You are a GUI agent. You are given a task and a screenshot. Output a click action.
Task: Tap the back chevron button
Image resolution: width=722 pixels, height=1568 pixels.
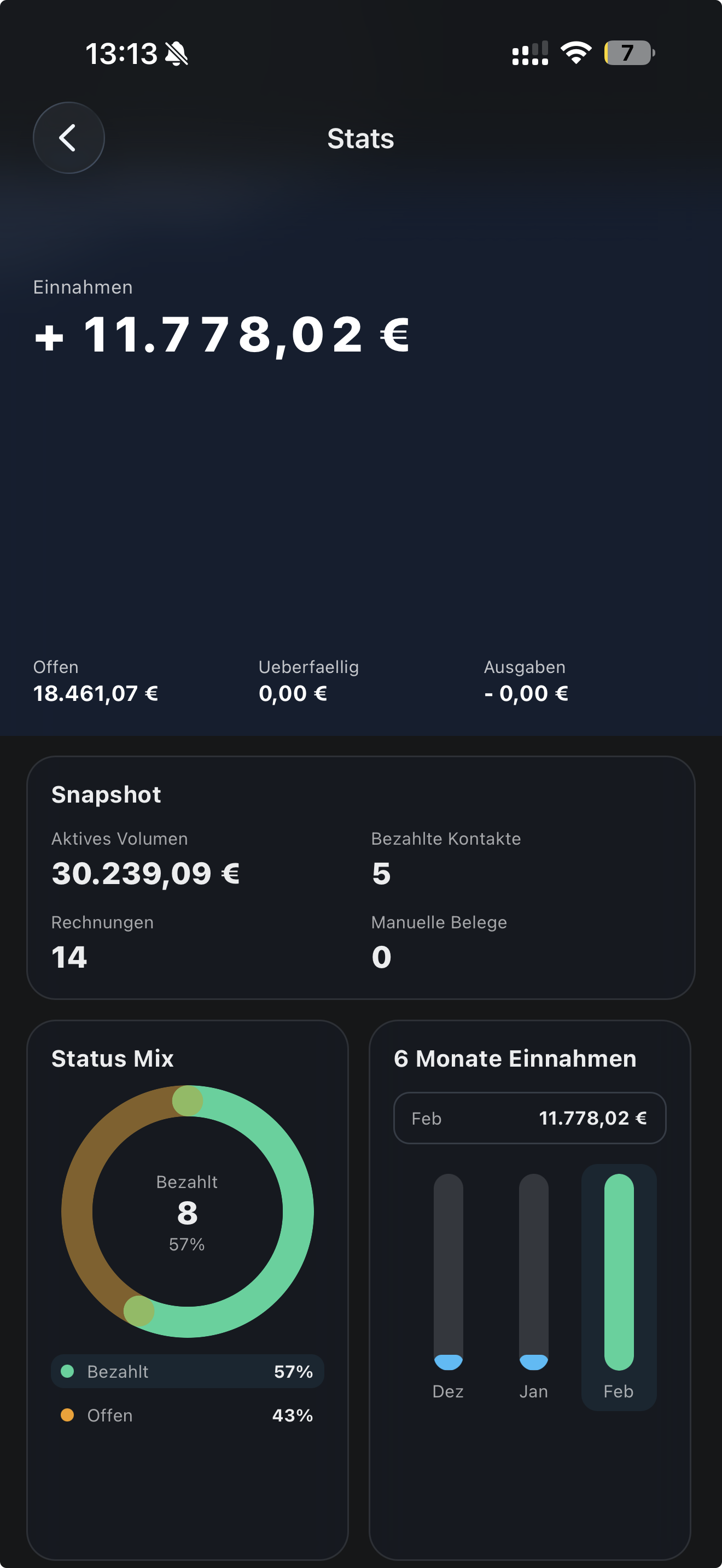68,138
